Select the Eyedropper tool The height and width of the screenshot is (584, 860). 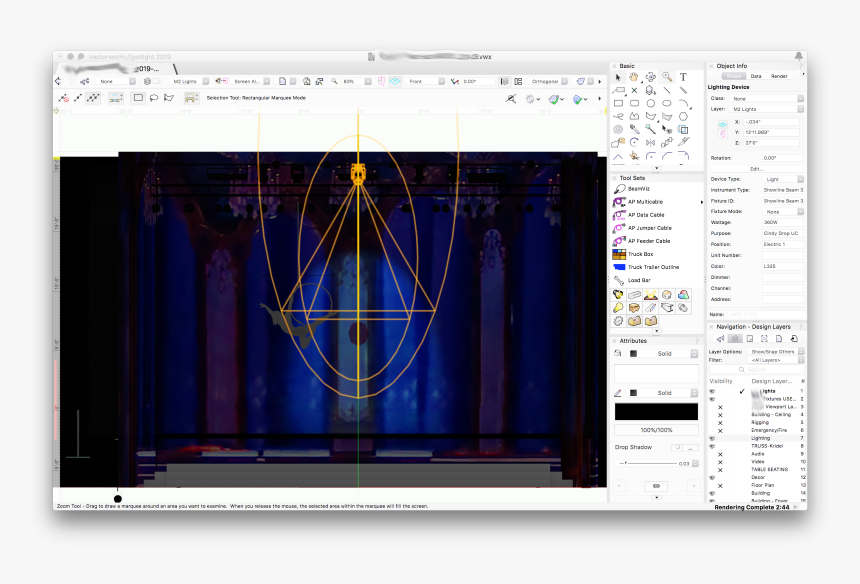pyautogui.click(x=635, y=129)
